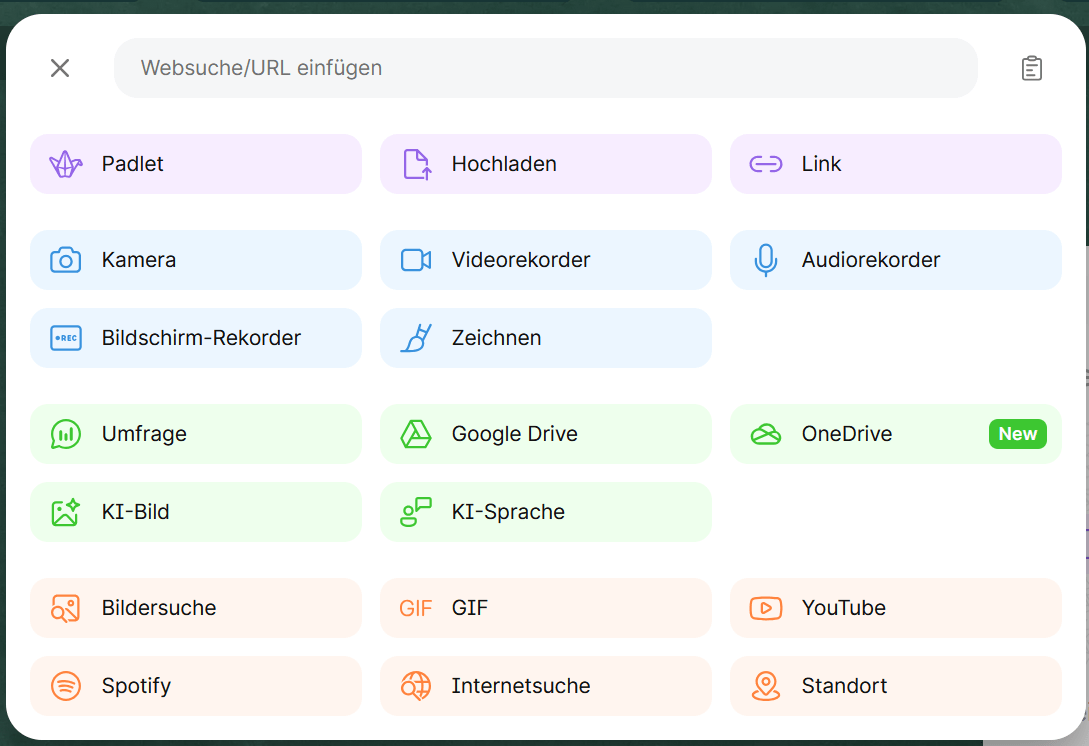Screen dimensions: 1089x746
Task: Start the Videorekorder option
Action: (x=545, y=260)
